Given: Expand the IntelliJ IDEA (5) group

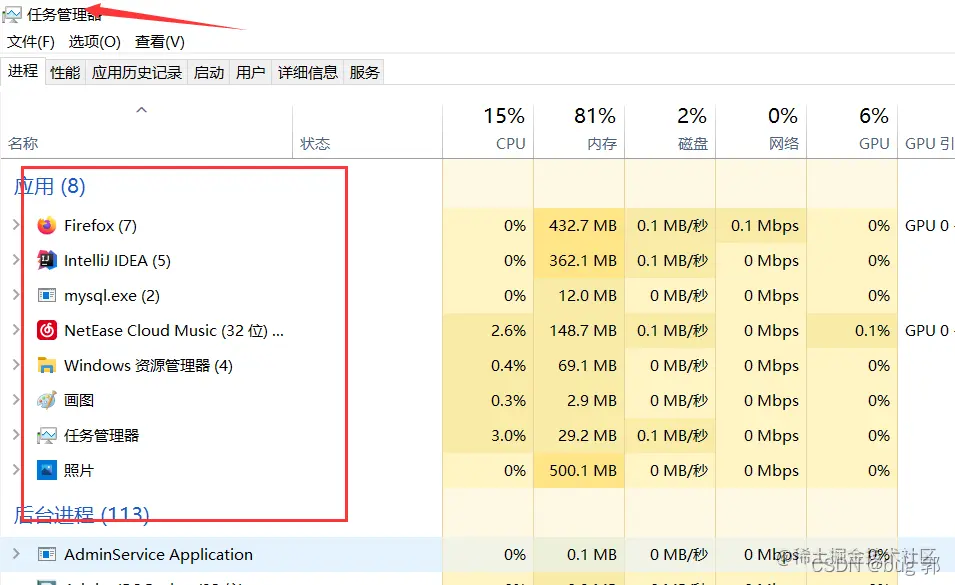Looking at the screenshot, I should pyautogui.click(x=16, y=260).
